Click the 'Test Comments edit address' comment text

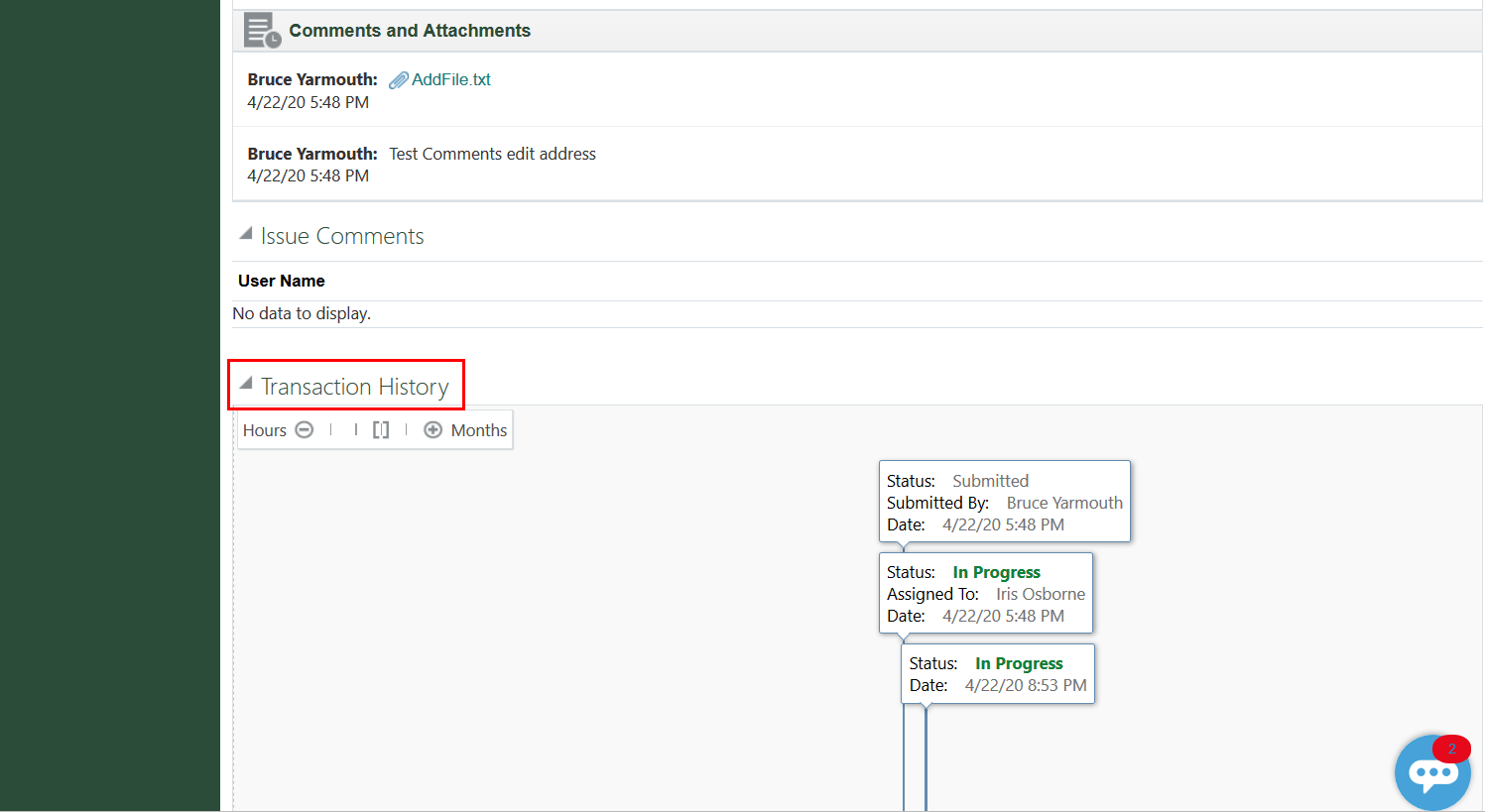492,155
